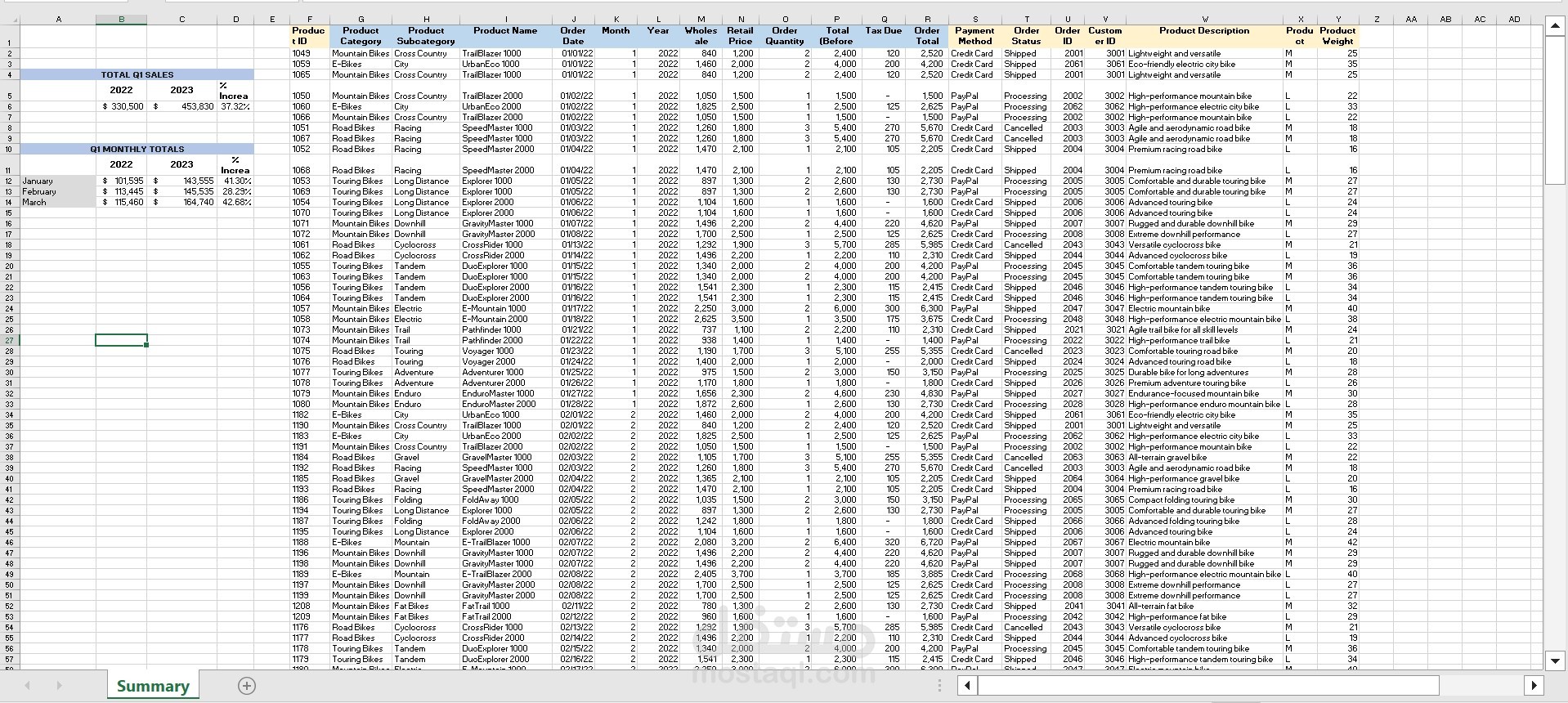Click the vertical scrollbar thumb
This screenshot has width=1568, height=703.
tap(1555, 110)
